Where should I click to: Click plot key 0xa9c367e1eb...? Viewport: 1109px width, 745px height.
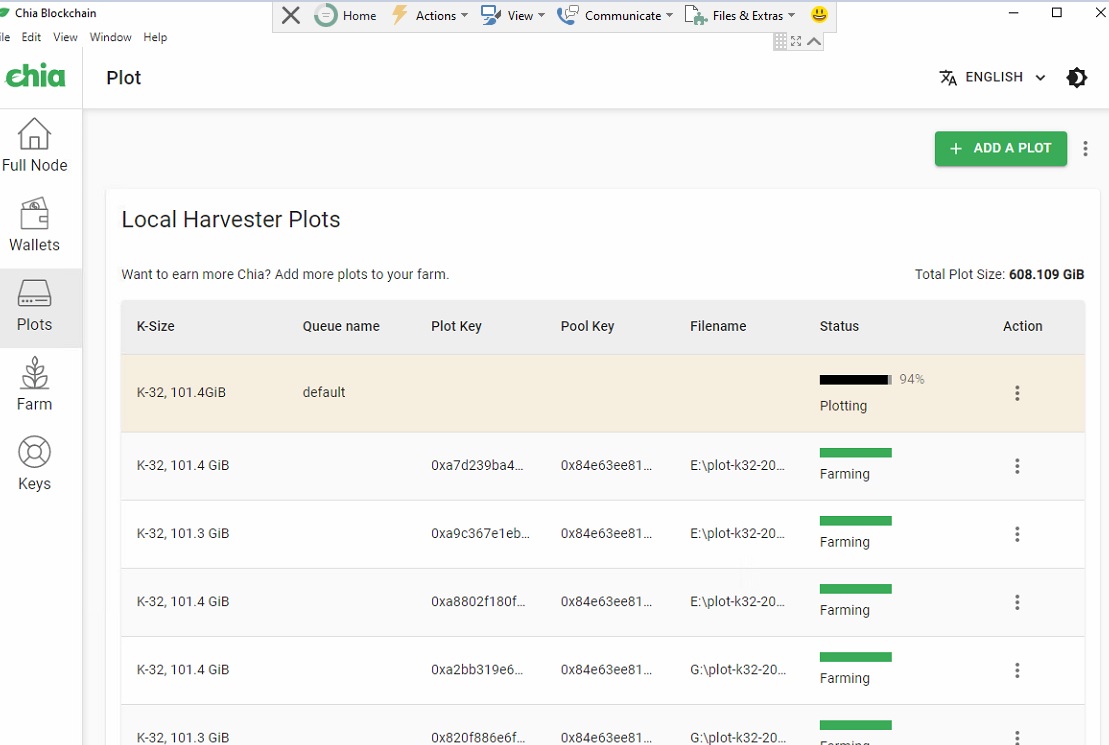(480, 533)
